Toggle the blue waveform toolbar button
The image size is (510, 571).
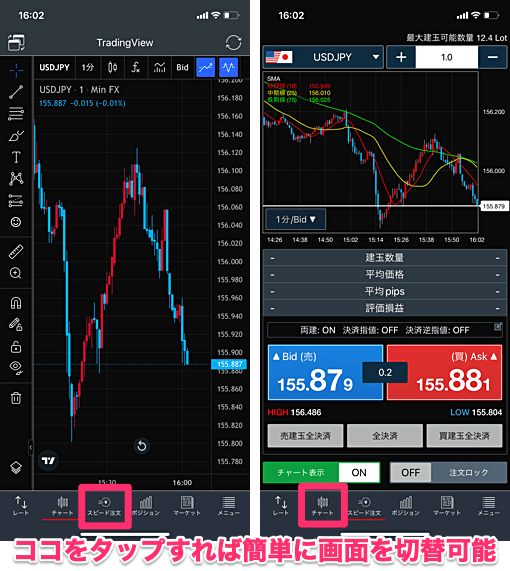pyautogui.click(x=228, y=67)
